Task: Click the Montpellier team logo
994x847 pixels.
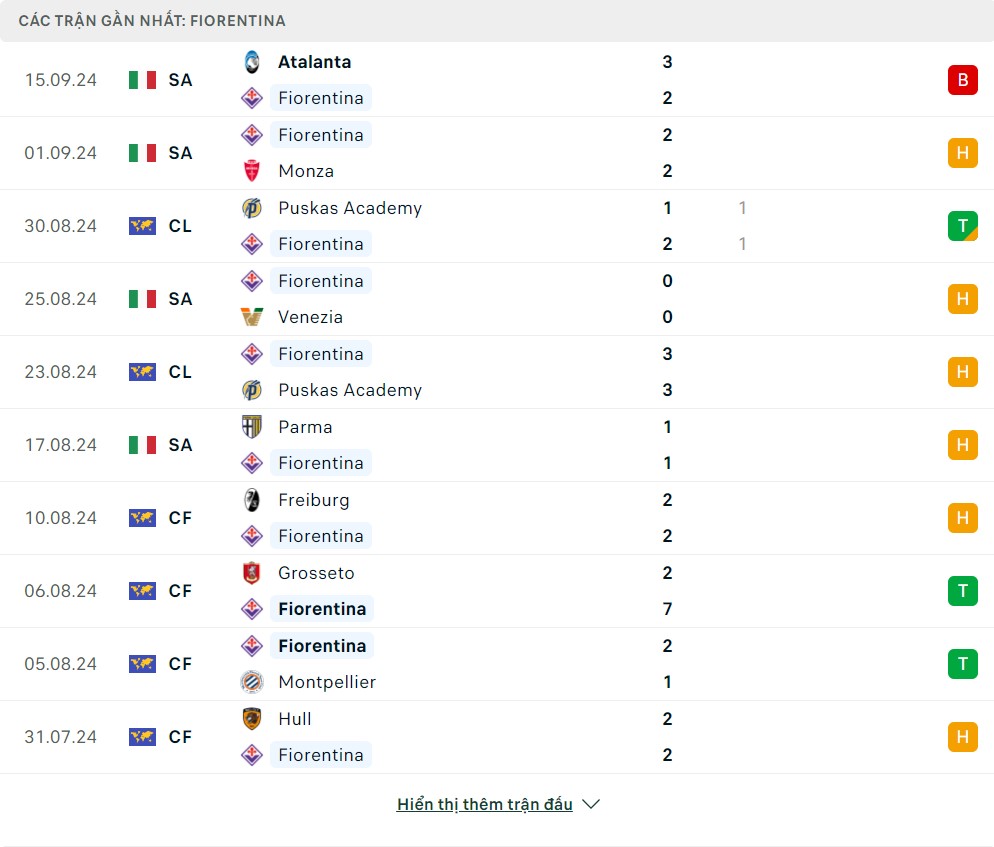Action: tap(252, 682)
